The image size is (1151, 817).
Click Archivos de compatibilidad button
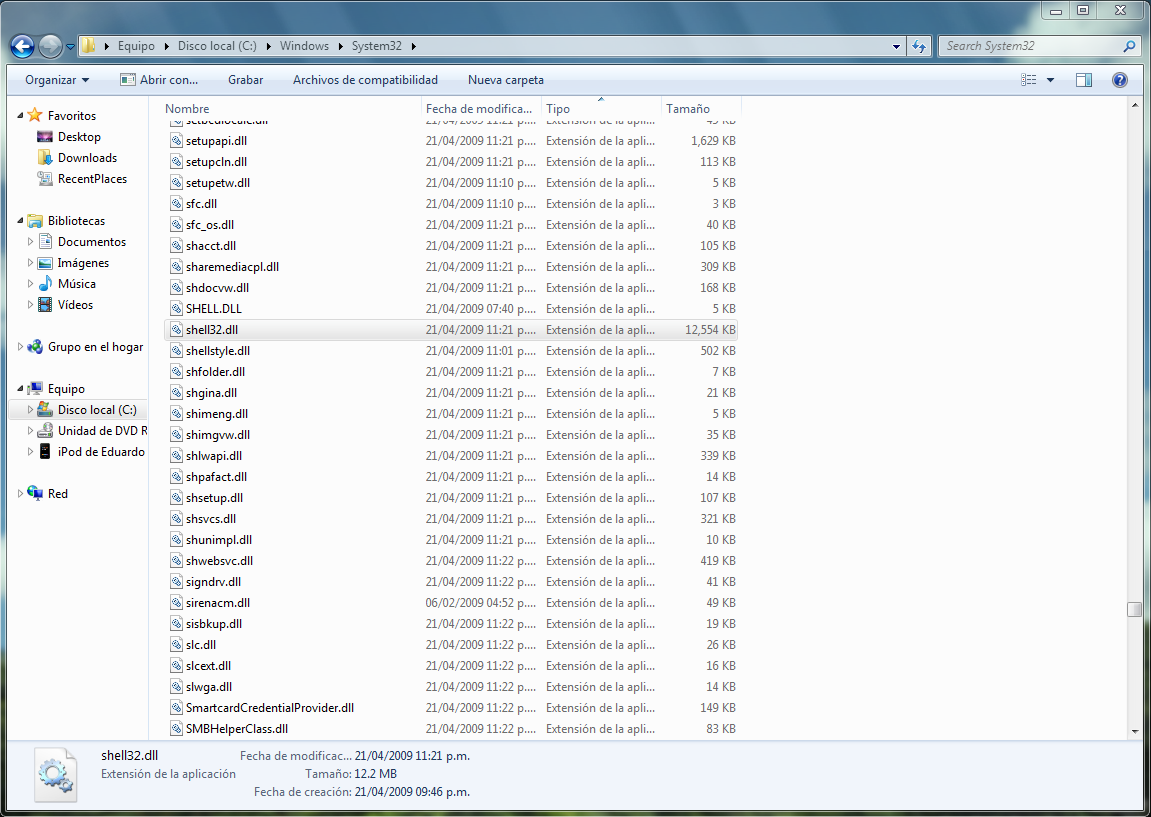click(366, 80)
